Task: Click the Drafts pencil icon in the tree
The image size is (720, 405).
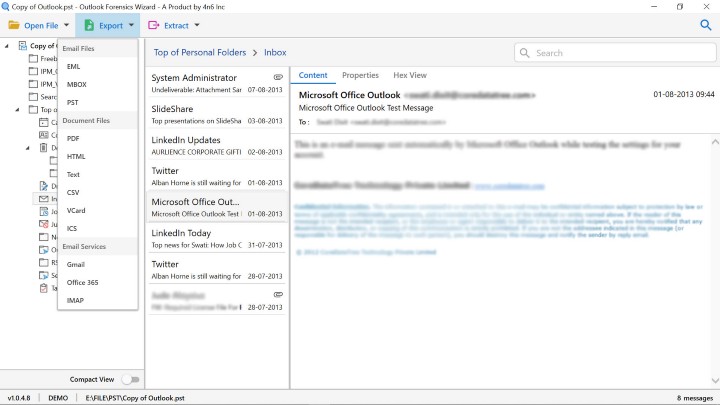Action: (44, 186)
